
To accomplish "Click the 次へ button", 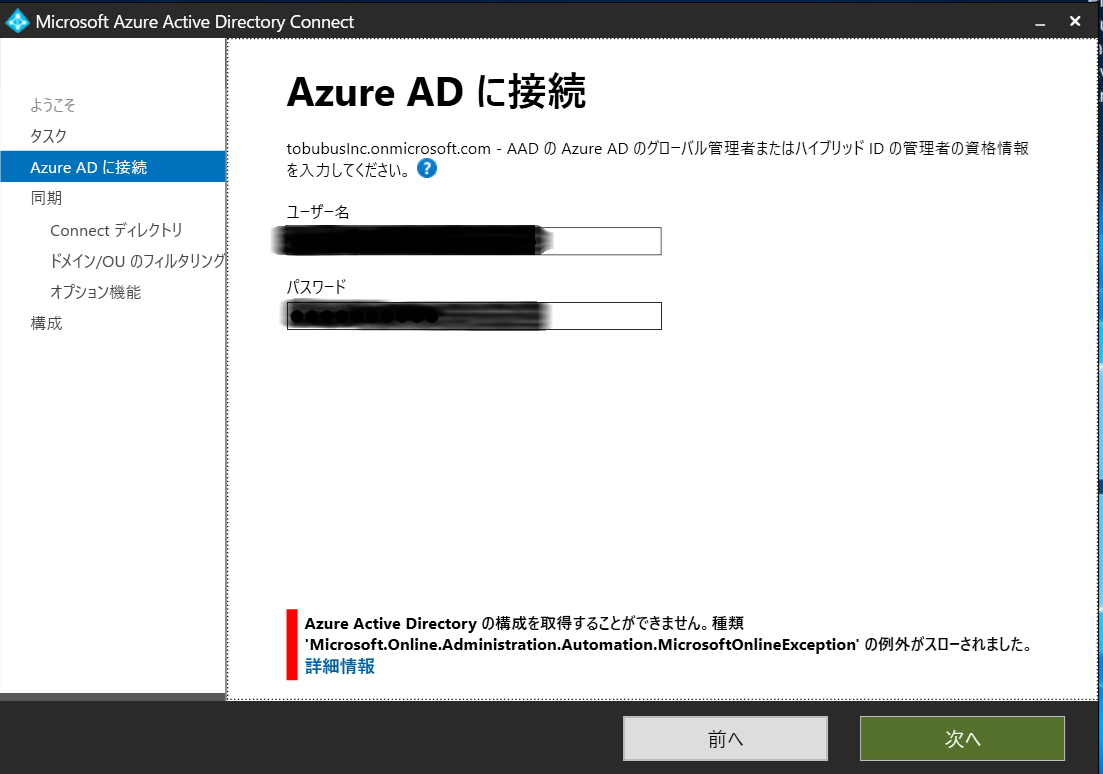I will pyautogui.click(x=962, y=739).
